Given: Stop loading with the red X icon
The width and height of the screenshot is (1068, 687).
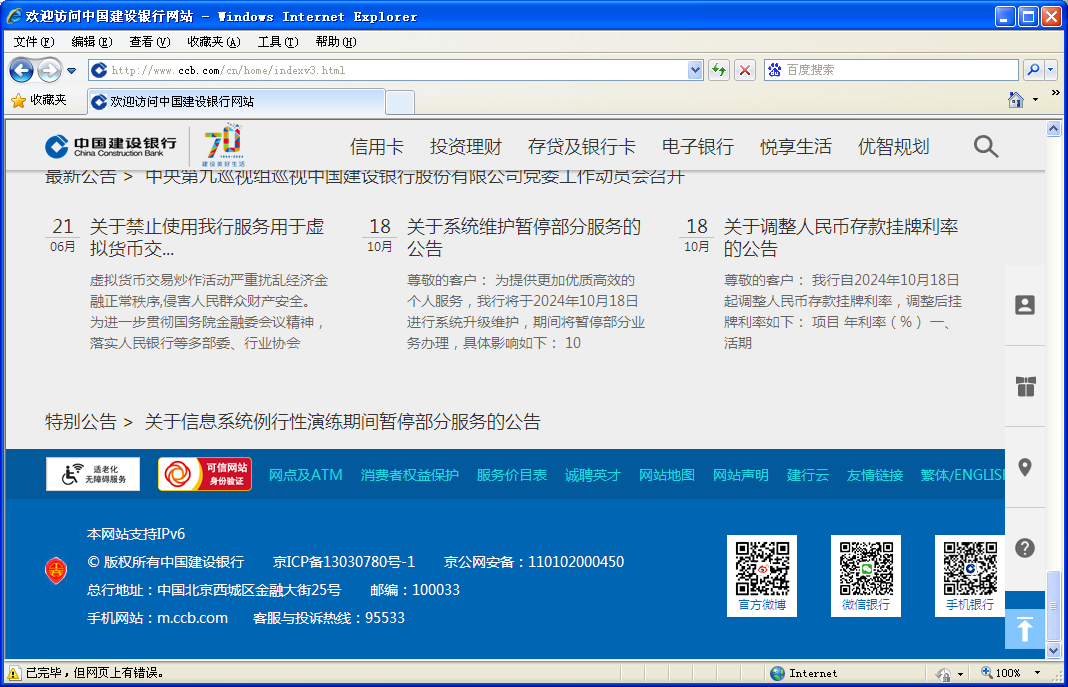Looking at the screenshot, I should [x=745, y=69].
